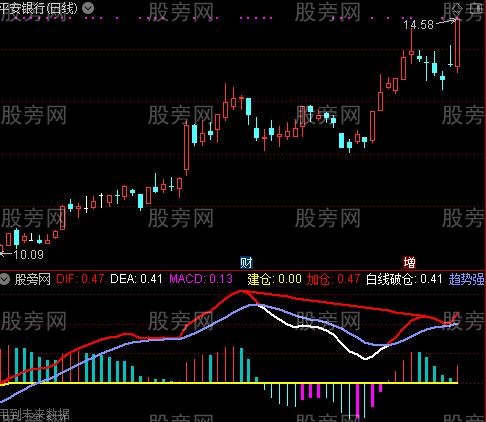Click the DIF: 0.47 value

80,279
